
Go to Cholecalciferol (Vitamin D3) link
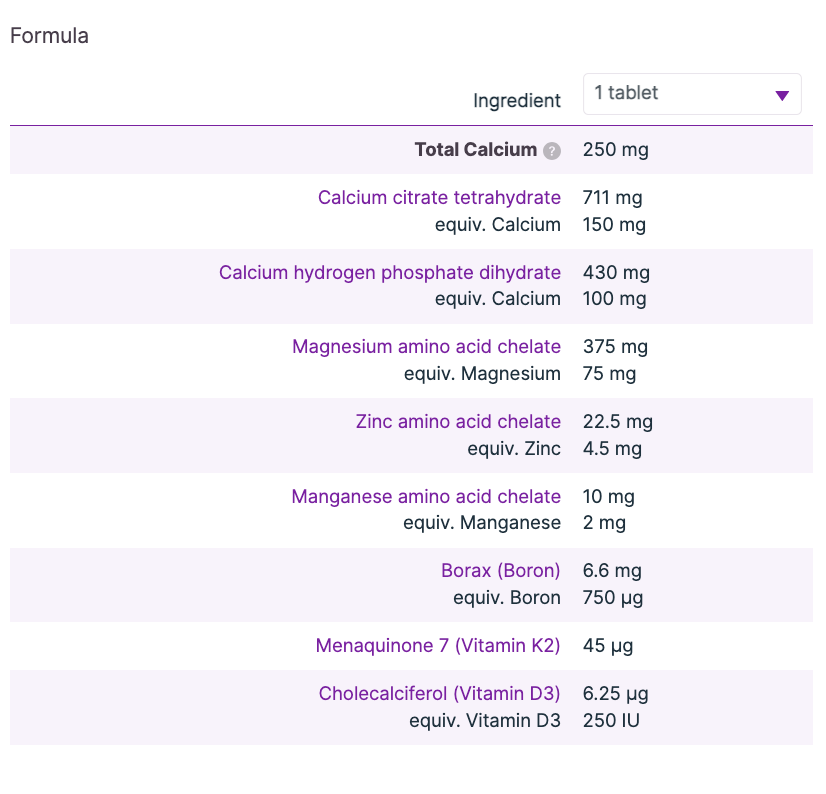(x=439, y=694)
